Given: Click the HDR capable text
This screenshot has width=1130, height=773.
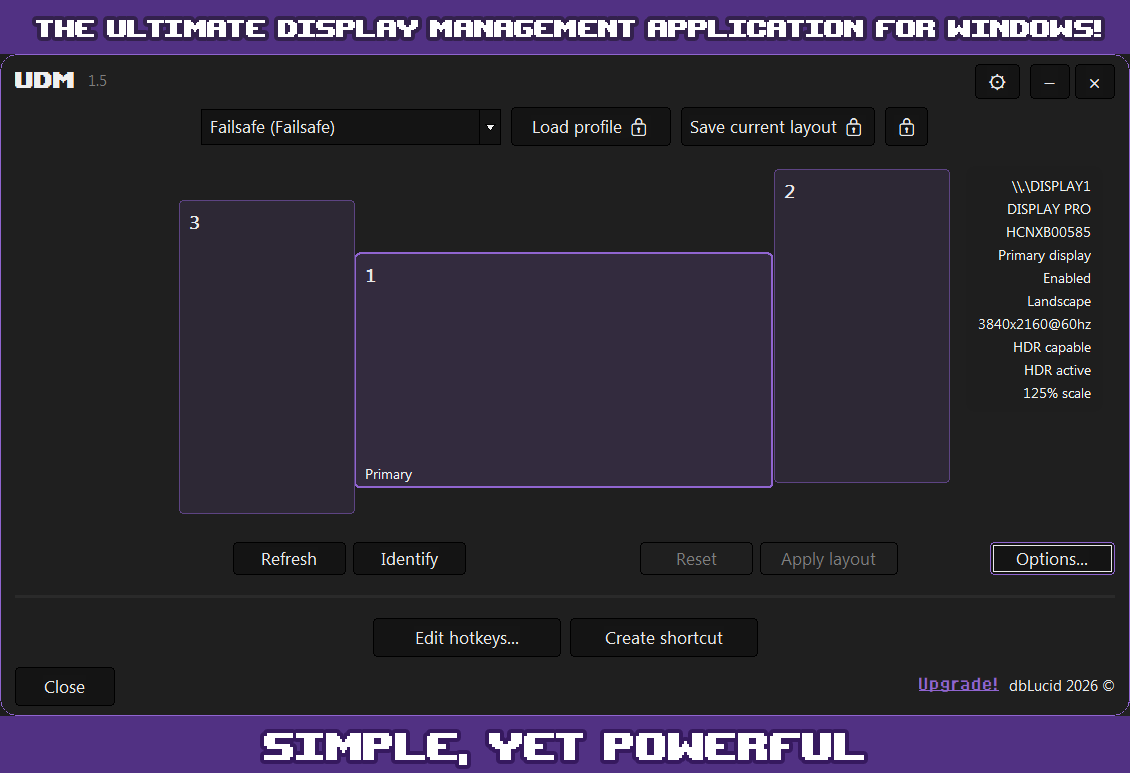Looking at the screenshot, I should [1051, 347].
